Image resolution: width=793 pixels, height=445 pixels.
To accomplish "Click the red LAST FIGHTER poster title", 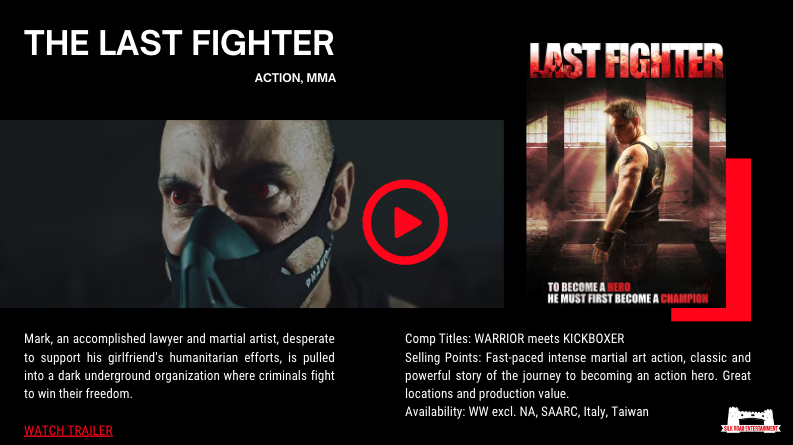I will (626, 60).
